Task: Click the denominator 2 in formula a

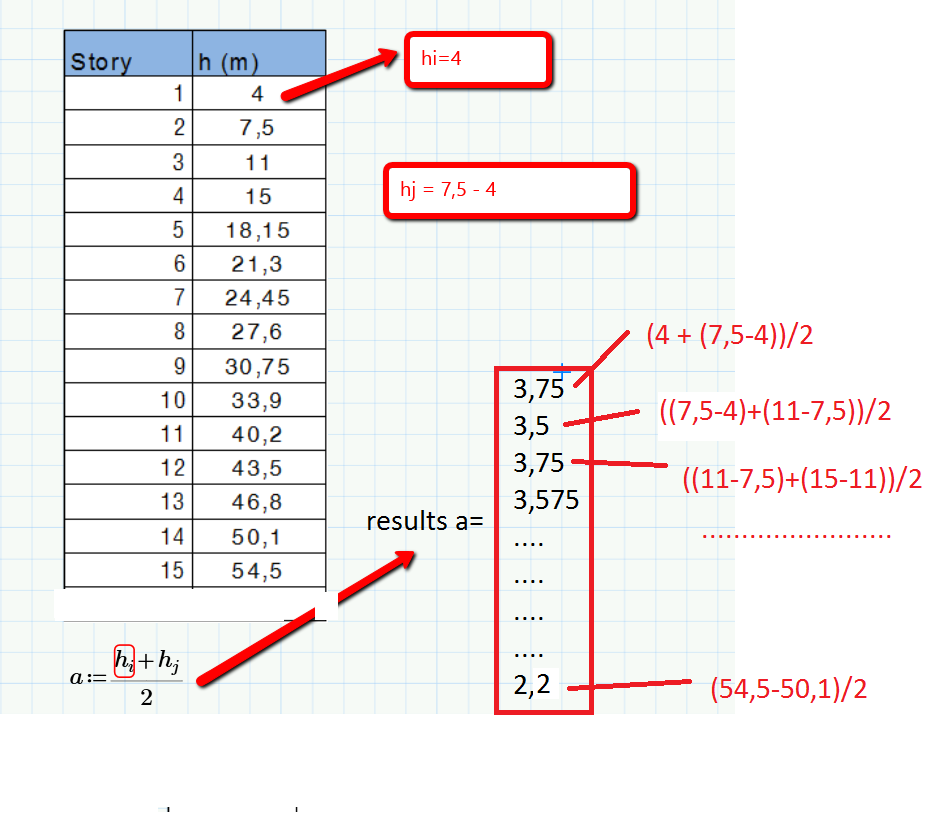Action: pyautogui.click(x=146, y=698)
